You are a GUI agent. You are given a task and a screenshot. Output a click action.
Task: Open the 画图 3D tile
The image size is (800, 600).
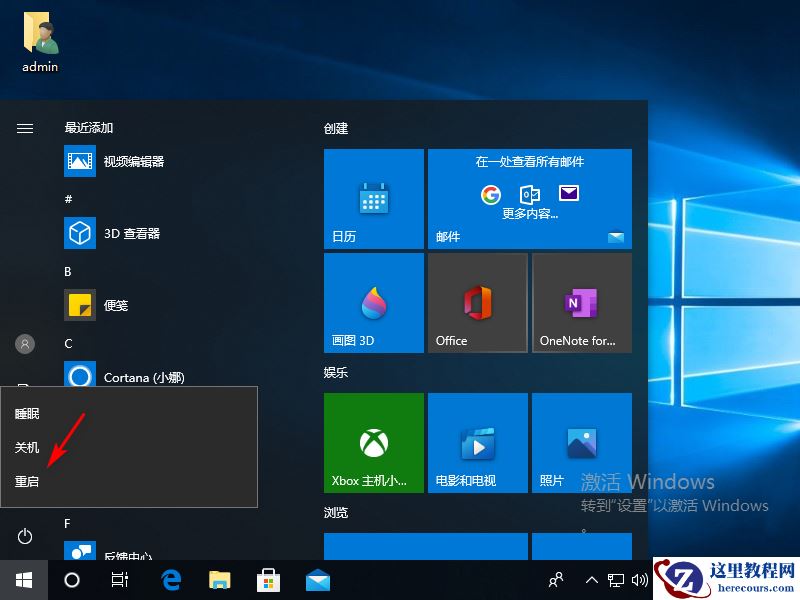coord(373,302)
